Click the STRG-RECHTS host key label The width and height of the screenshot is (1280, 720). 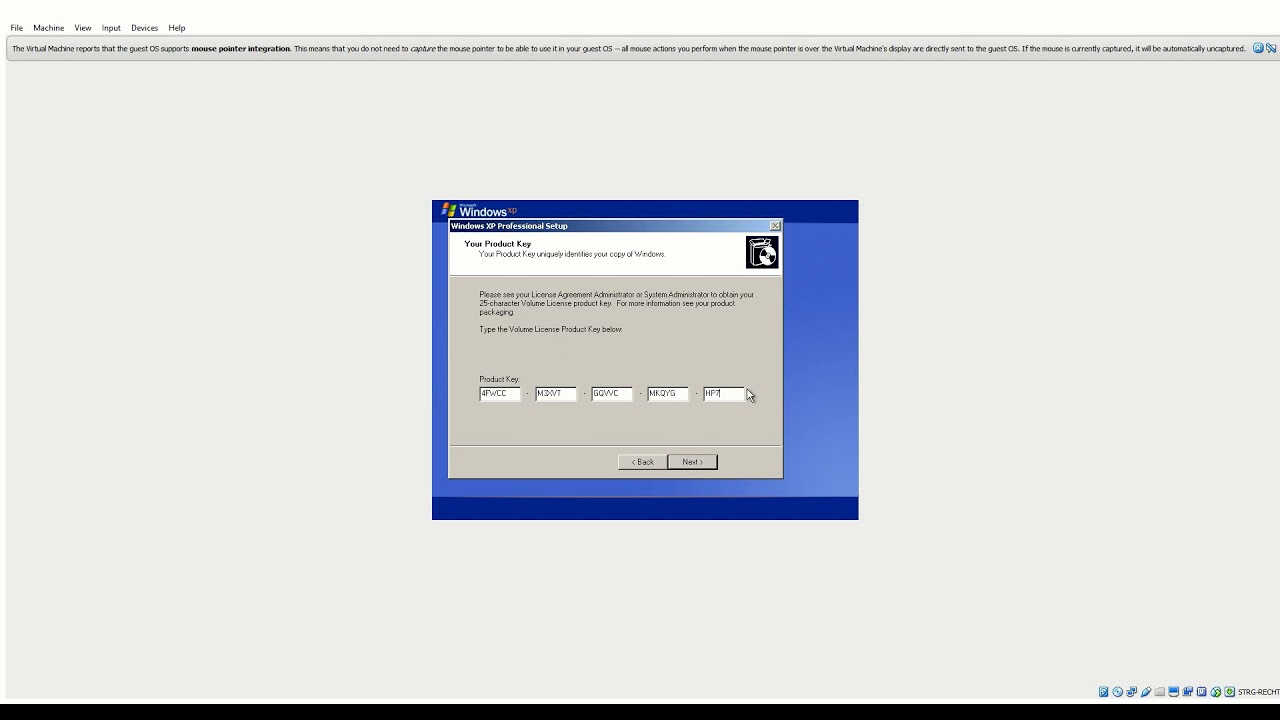coord(1259,692)
